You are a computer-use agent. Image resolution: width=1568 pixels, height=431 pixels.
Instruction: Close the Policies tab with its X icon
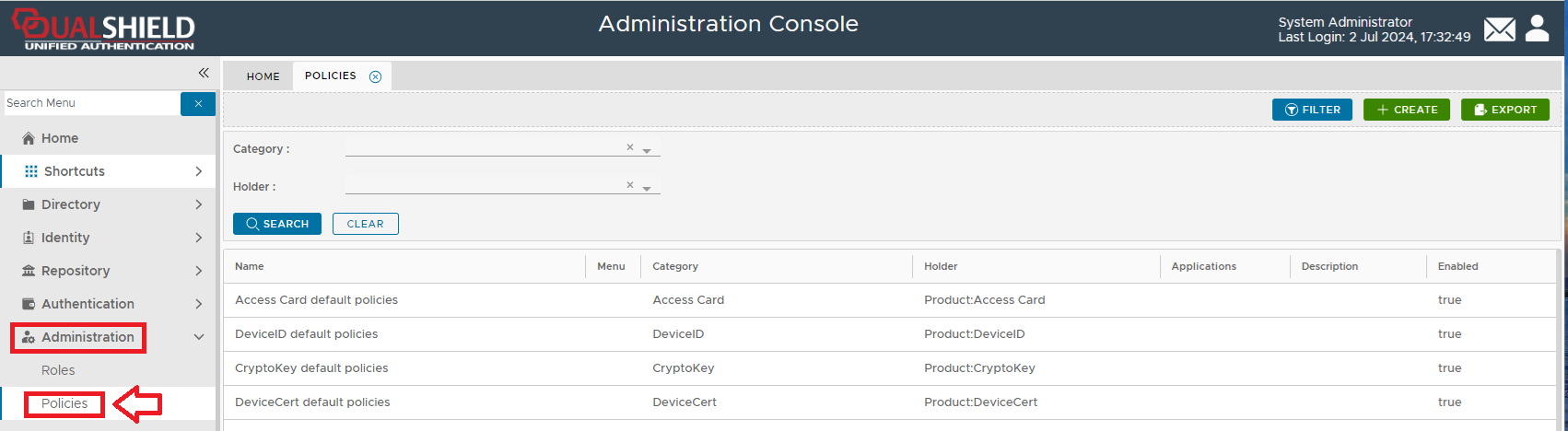click(x=375, y=76)
